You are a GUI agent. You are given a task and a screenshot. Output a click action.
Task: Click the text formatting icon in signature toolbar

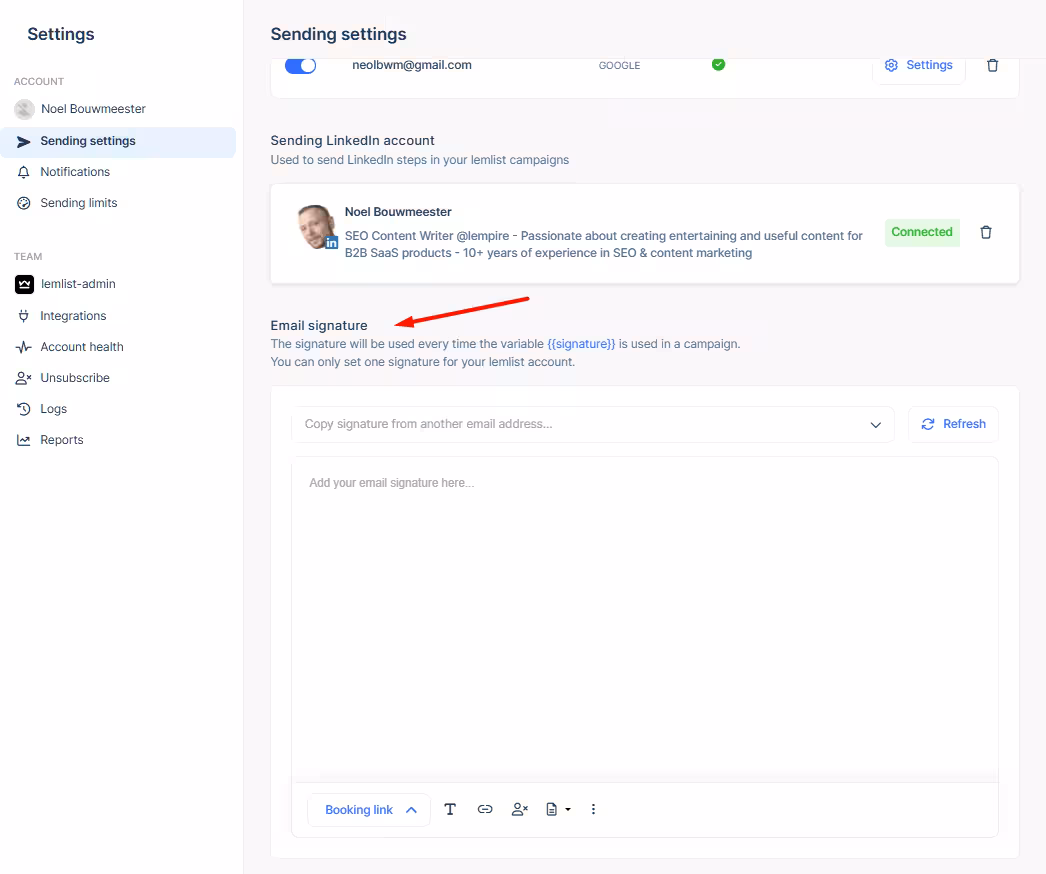click(450, 809)
